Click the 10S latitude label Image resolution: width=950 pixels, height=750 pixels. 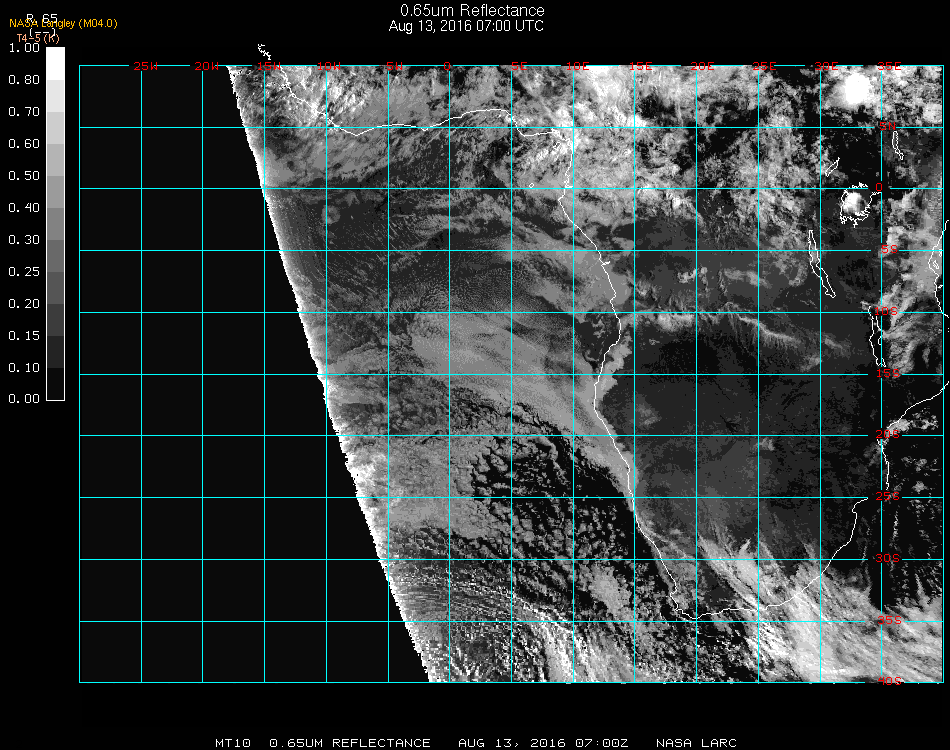(886, 311)
